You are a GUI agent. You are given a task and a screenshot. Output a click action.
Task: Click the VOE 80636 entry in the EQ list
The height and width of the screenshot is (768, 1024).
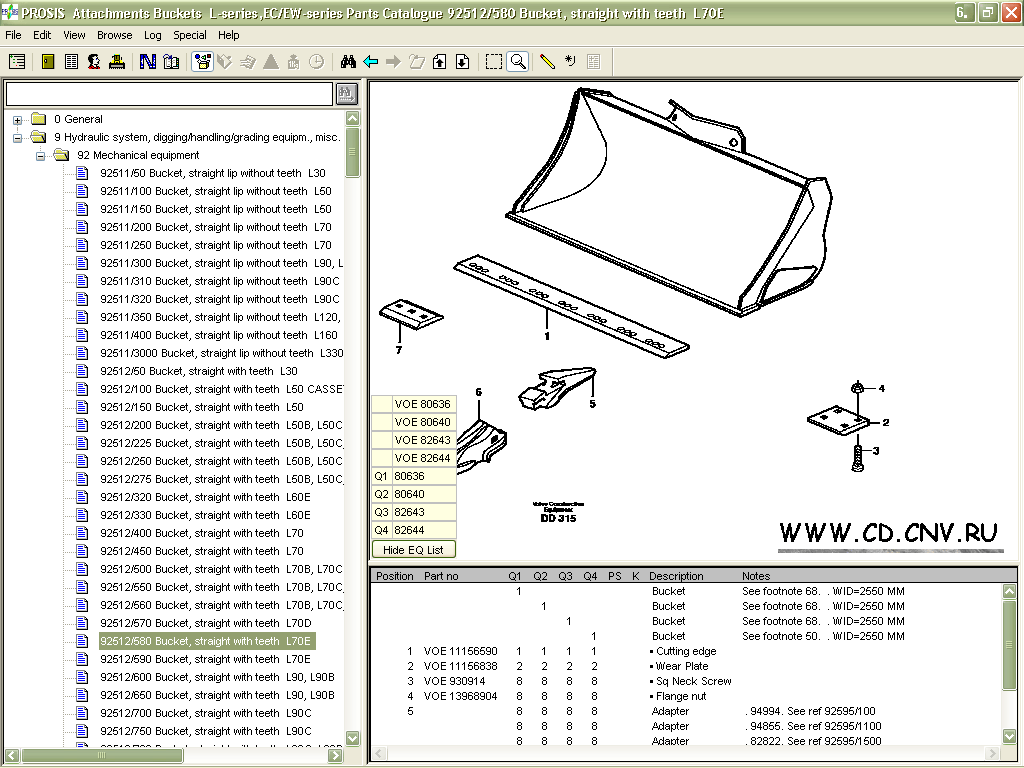coord(423,404)
